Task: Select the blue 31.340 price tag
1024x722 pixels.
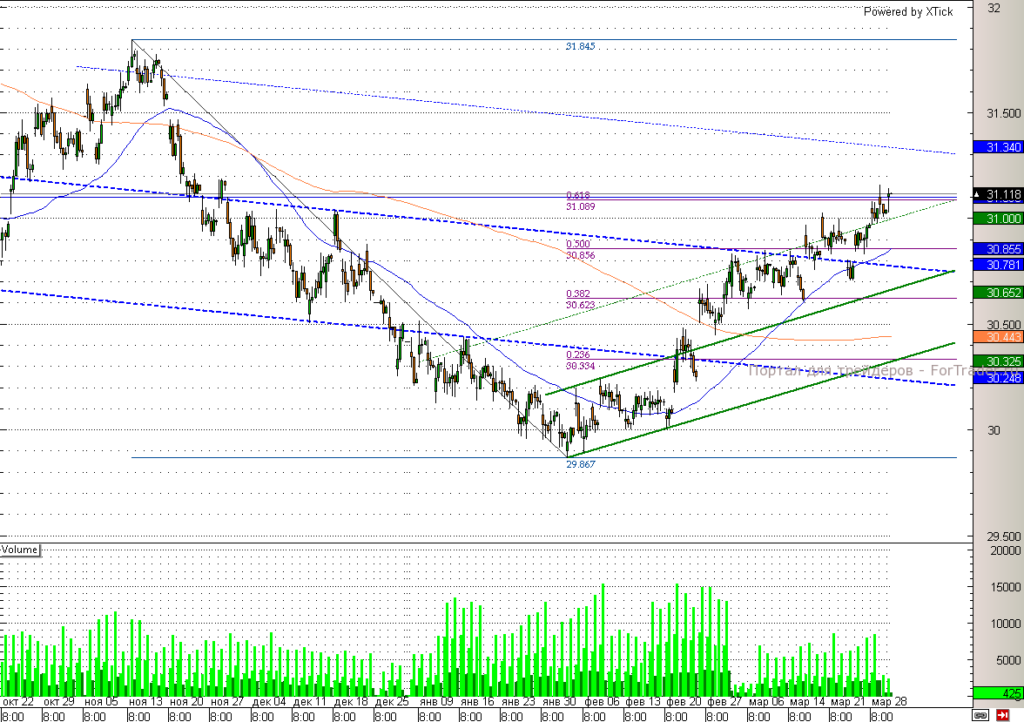Action: pyautogui.click(x=998, y=148)
